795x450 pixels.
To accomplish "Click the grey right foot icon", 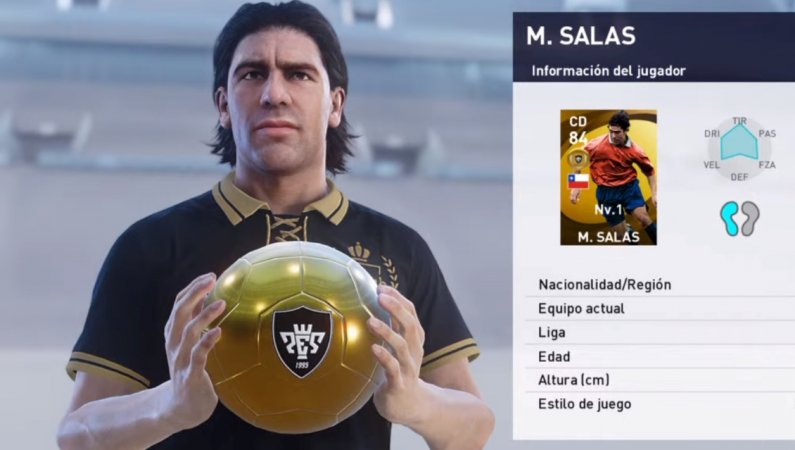I will [749, 218].
